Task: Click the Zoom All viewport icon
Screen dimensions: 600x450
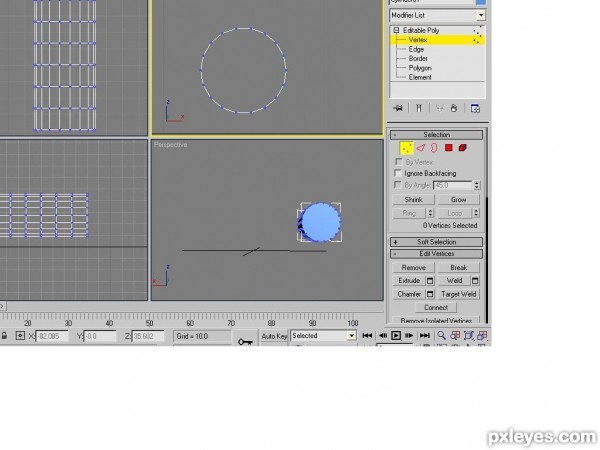Action: tap(455, 336)
